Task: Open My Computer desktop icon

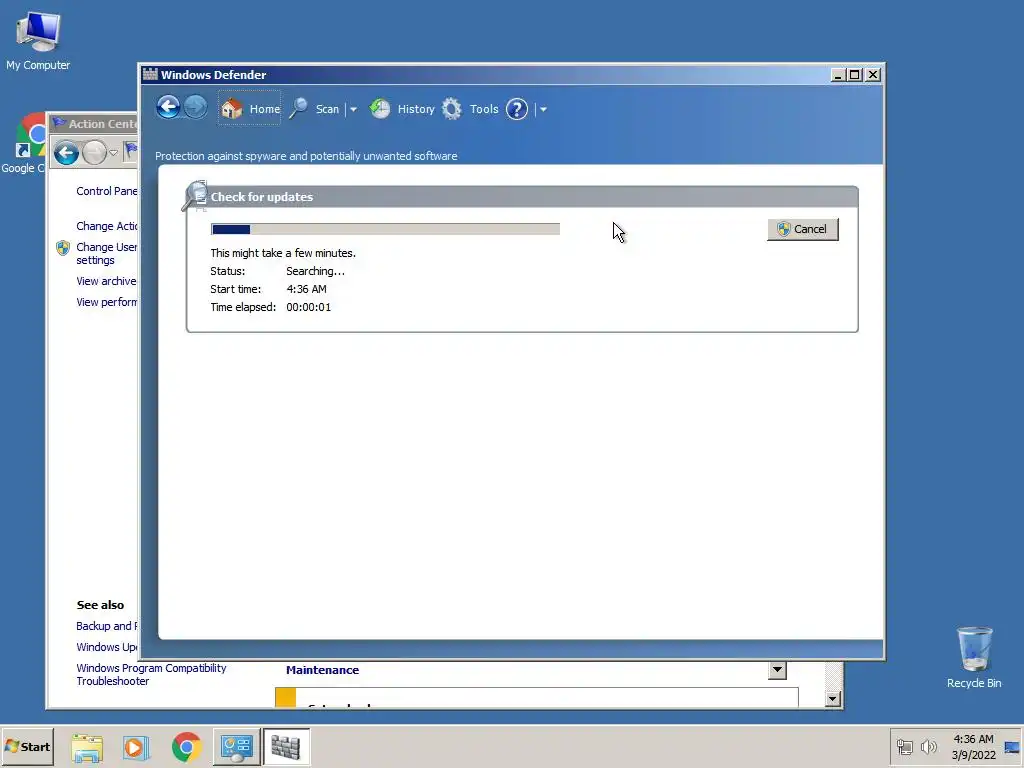Action: pos(38,41)
